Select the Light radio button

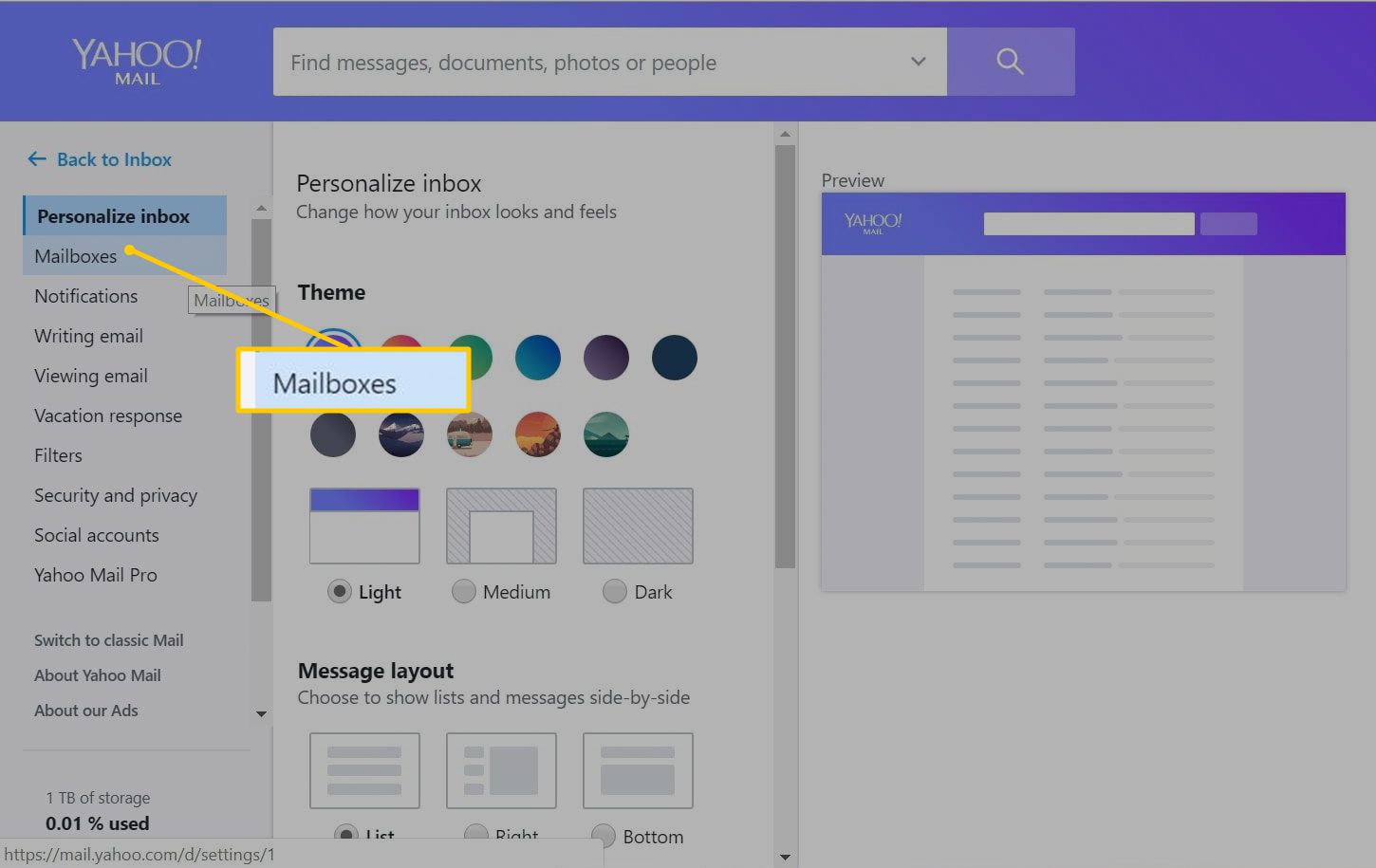tap(339, 592)
